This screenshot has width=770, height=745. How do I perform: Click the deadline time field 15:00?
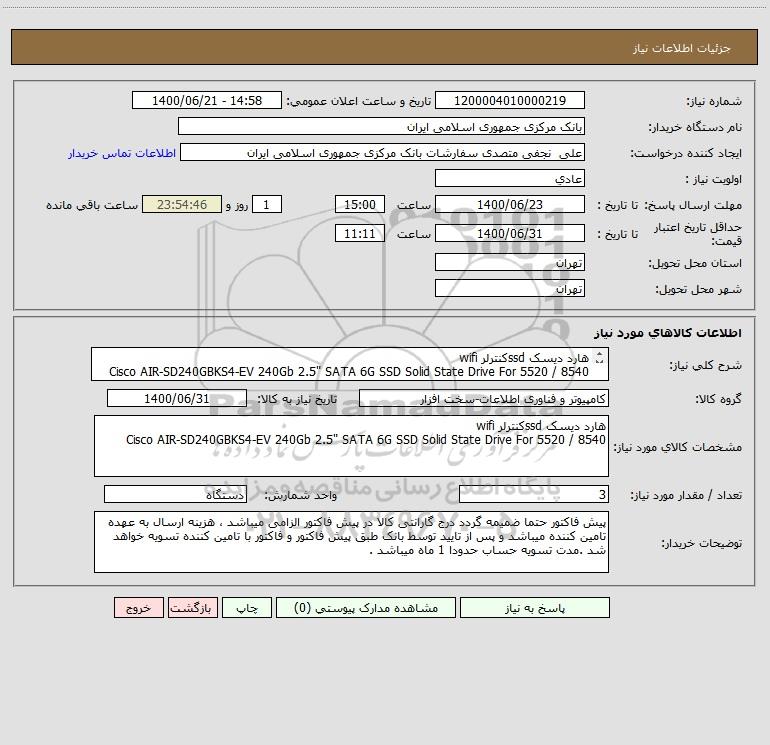pyautogui.click(x=359, y=204)
